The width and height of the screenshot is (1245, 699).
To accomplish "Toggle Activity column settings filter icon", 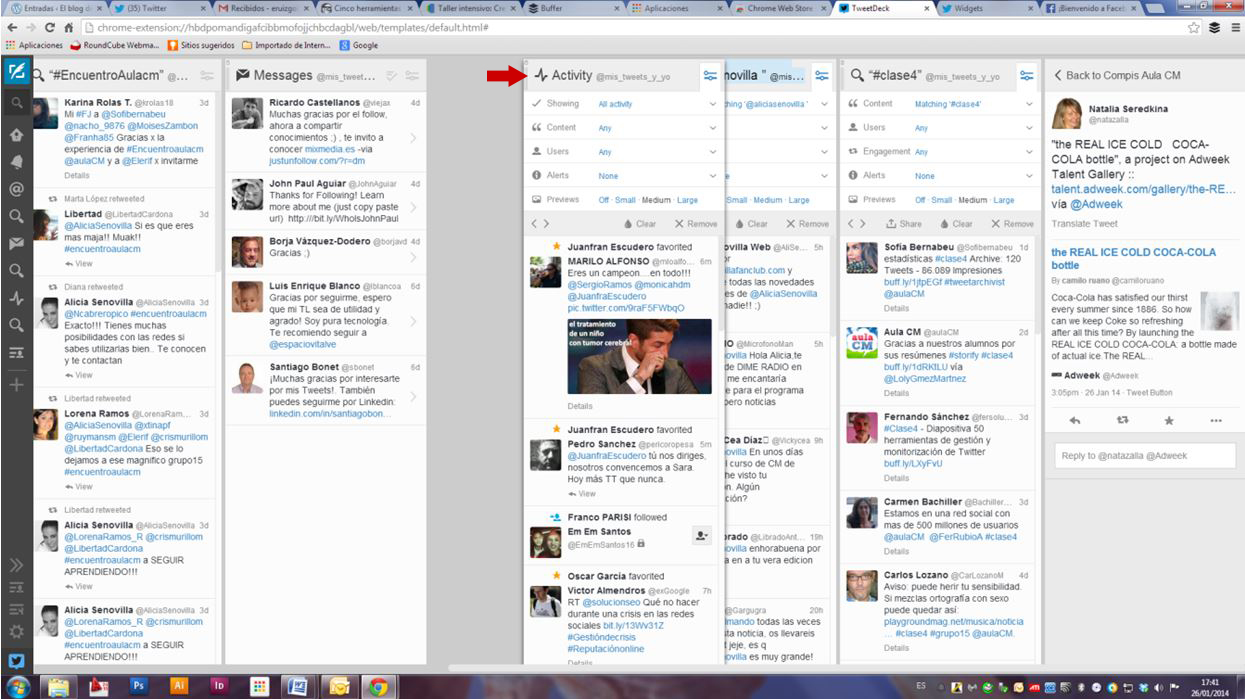I will tap(709, 75).
